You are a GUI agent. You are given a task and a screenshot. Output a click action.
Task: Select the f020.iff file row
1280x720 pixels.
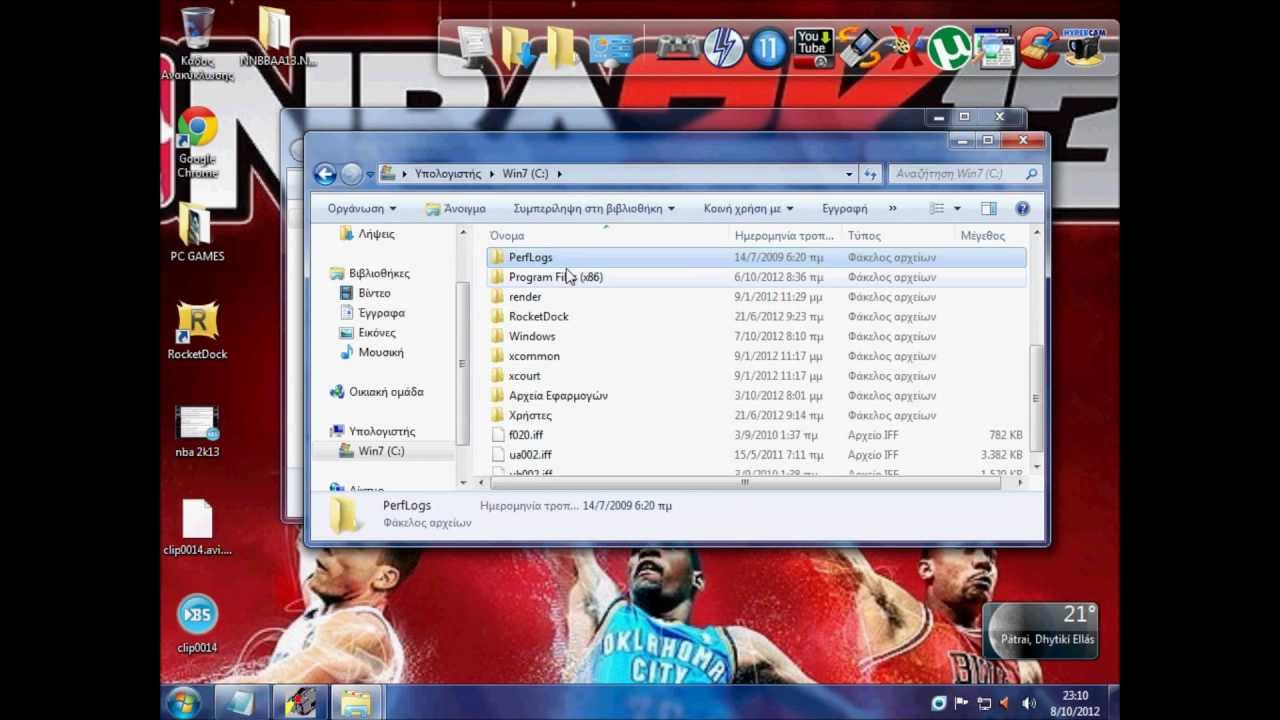(756, 435)
